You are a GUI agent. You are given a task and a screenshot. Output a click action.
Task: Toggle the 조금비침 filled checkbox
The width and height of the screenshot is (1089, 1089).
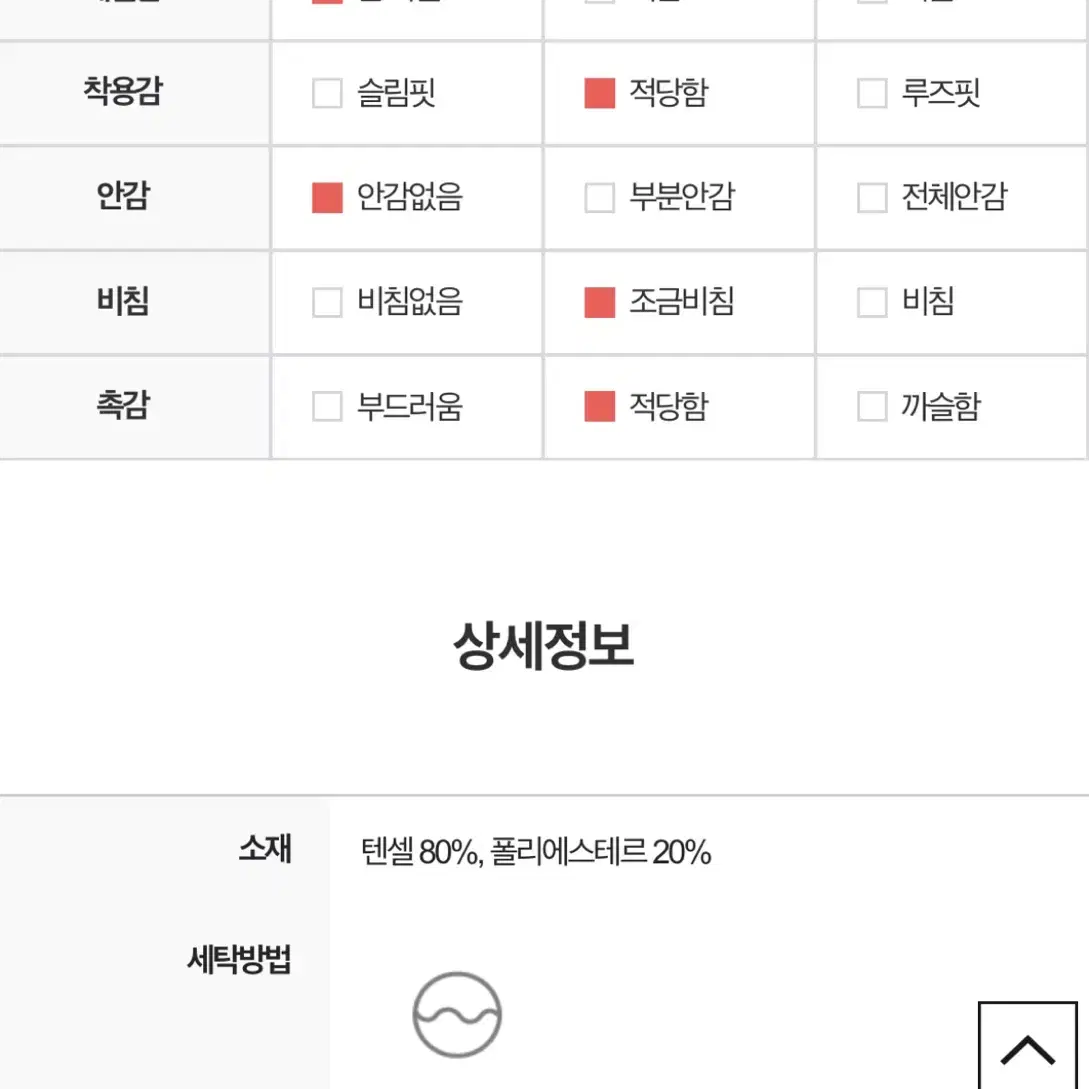click(599, 302)
